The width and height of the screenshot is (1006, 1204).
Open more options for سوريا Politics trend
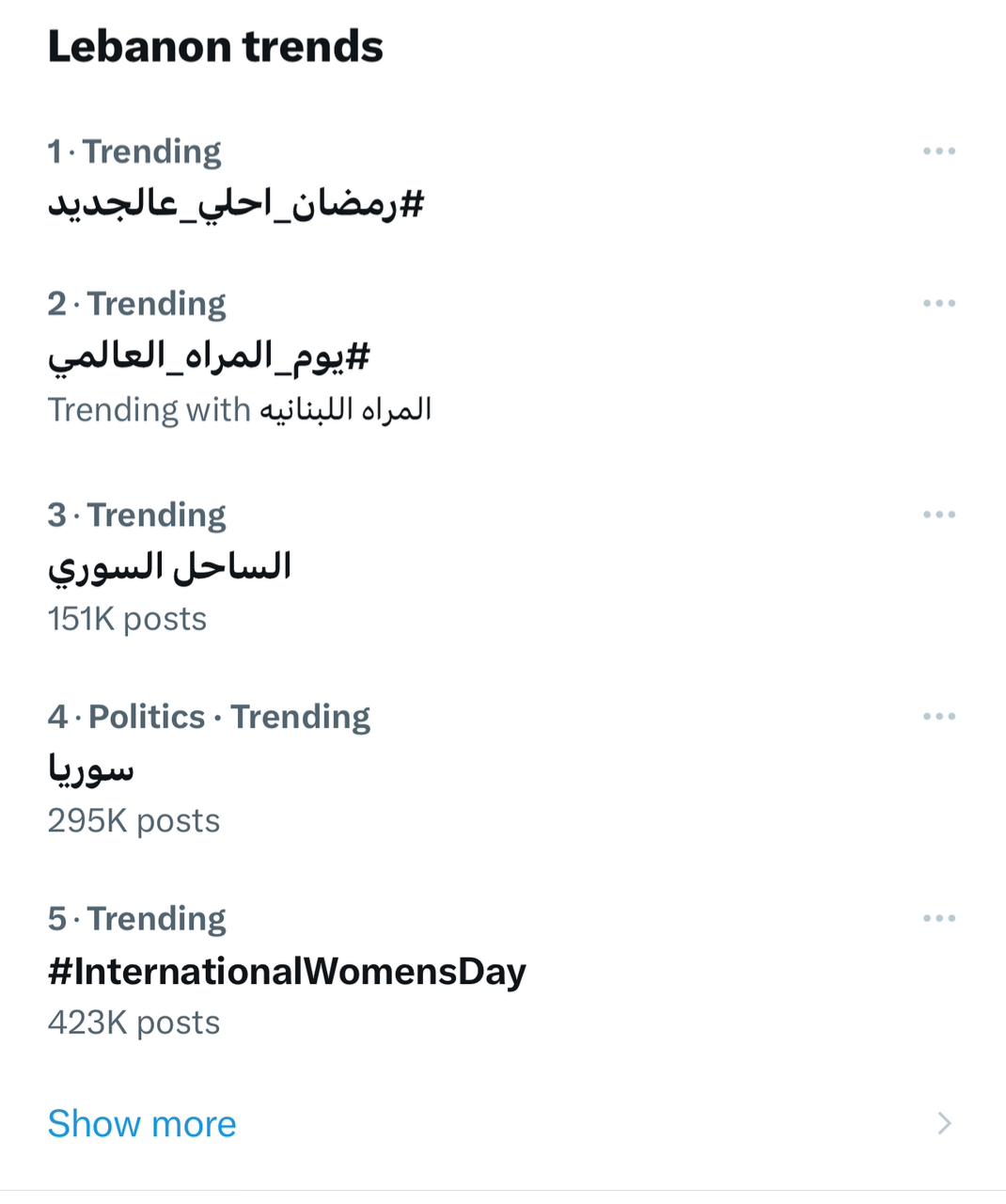[938, 717]
